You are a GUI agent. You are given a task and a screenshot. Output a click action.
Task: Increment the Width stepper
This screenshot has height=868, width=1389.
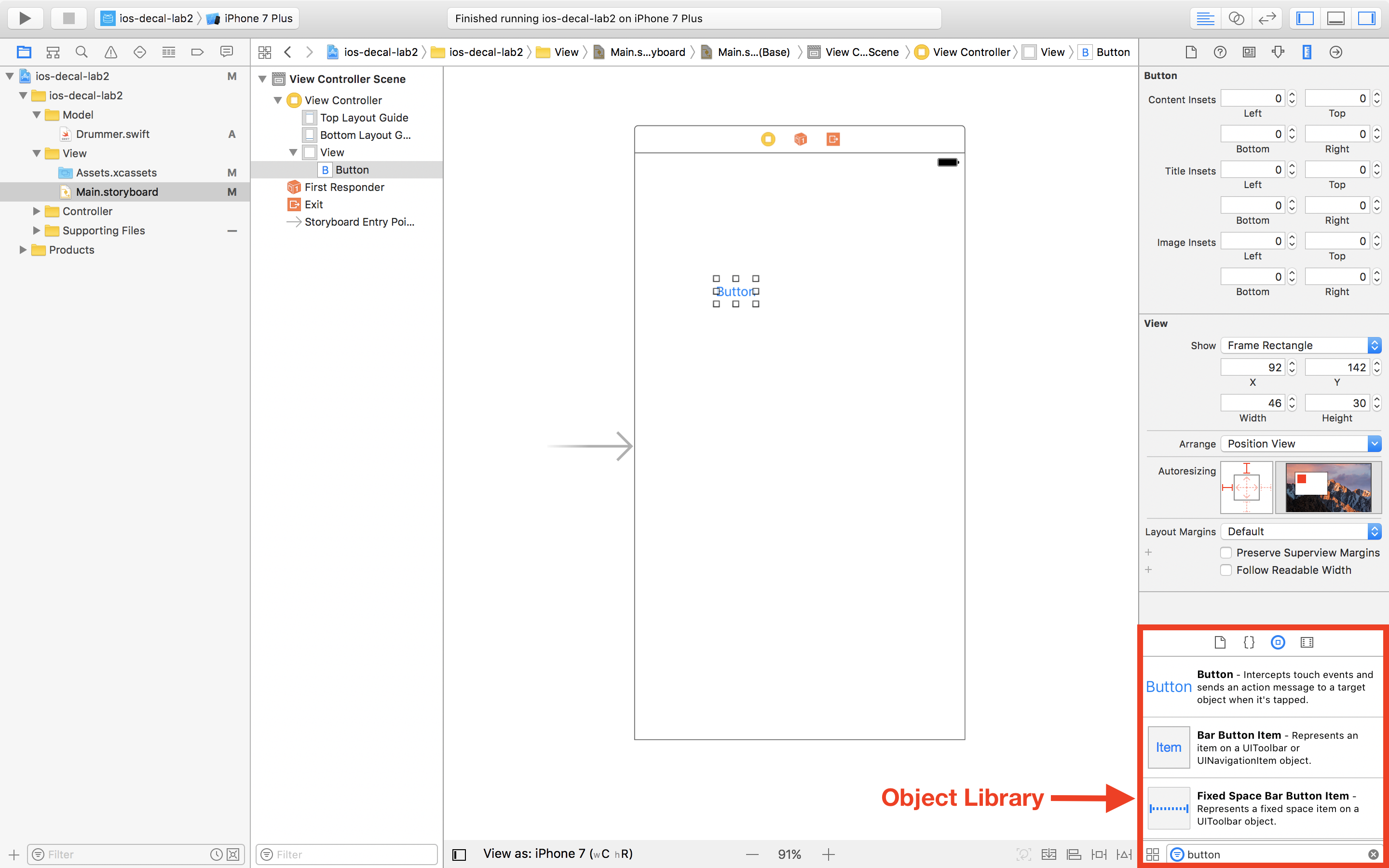(1292, 399)
